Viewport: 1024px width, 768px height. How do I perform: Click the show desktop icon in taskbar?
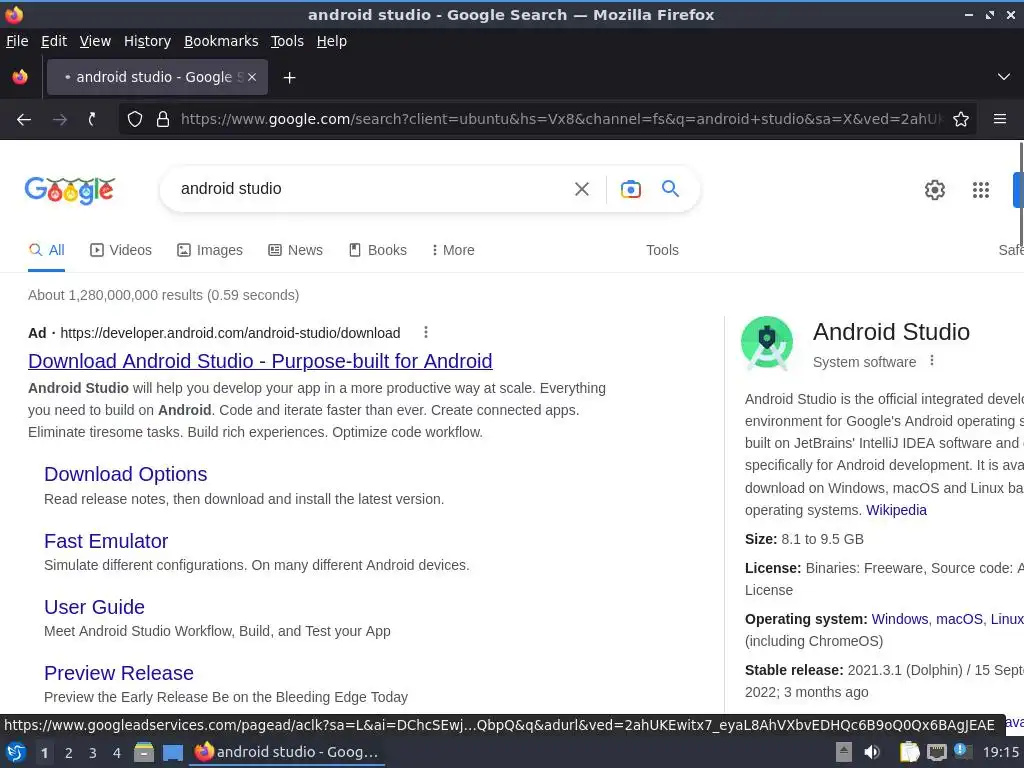(172, 752)
